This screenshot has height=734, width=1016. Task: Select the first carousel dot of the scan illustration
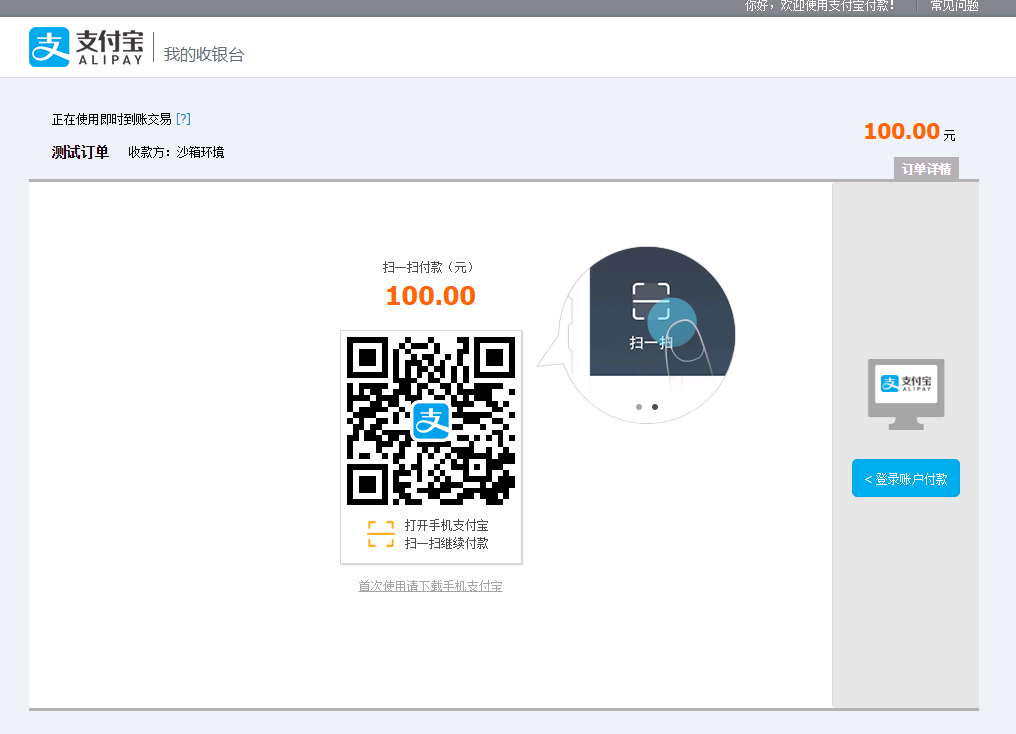point(639,407)
